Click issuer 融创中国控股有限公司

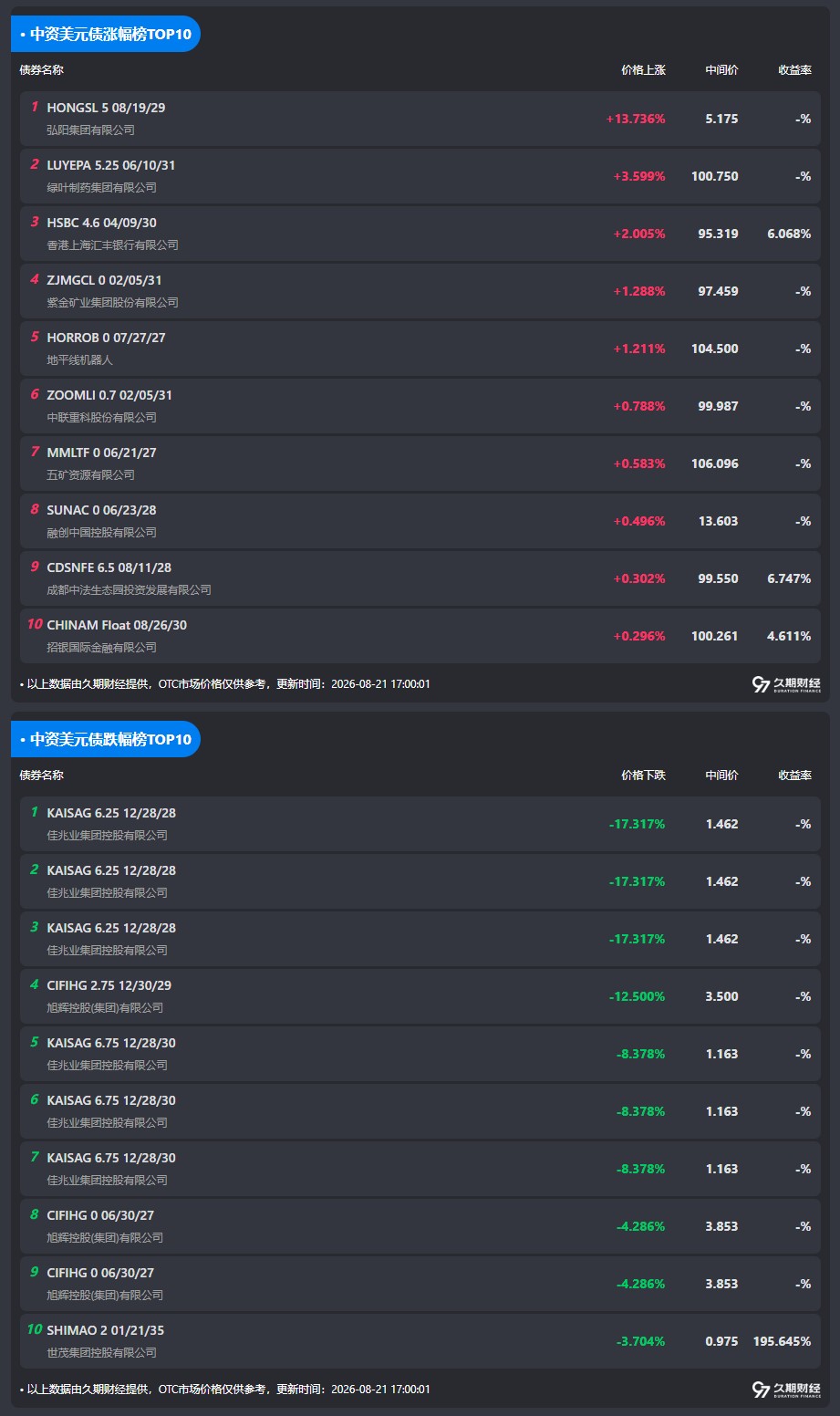point(101,533)
